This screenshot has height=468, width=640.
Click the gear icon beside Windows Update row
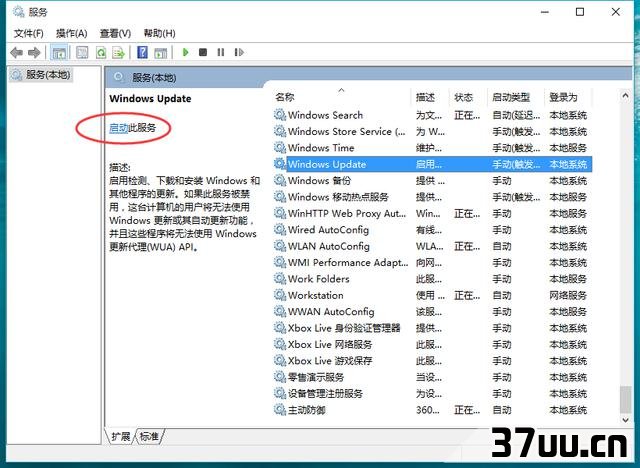pos(280,164)
